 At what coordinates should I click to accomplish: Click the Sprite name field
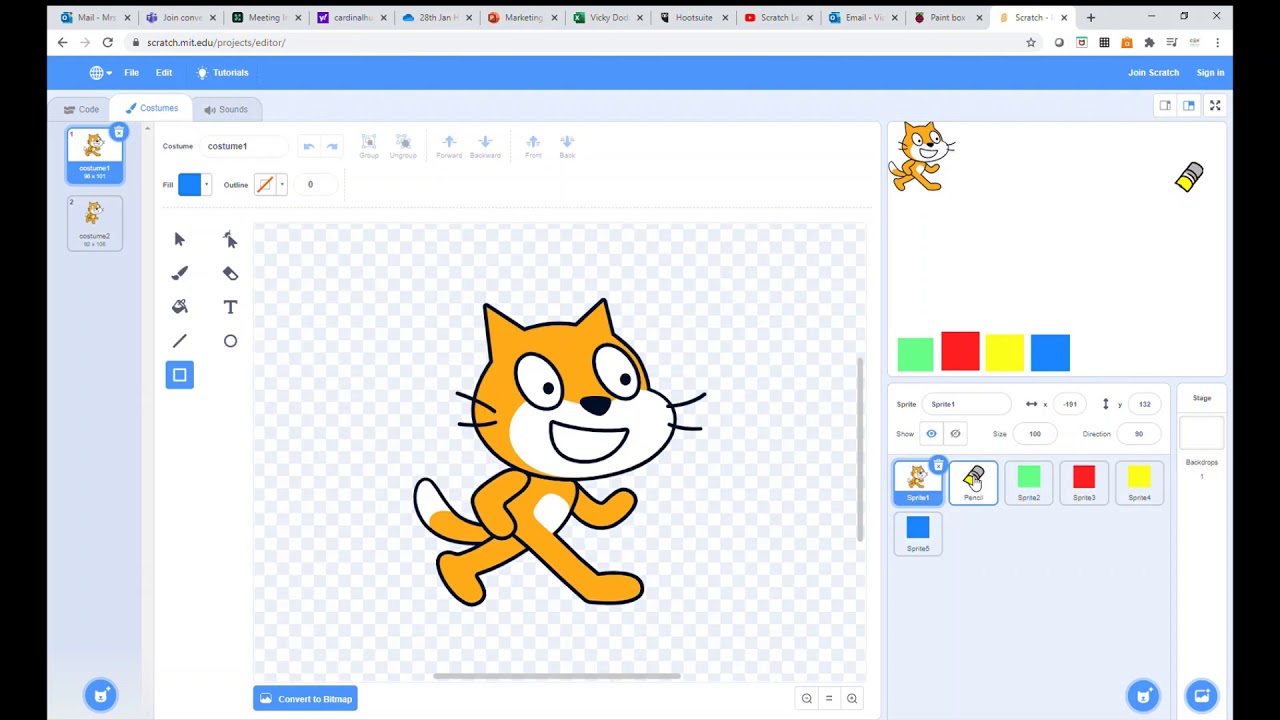click(967, 404)
